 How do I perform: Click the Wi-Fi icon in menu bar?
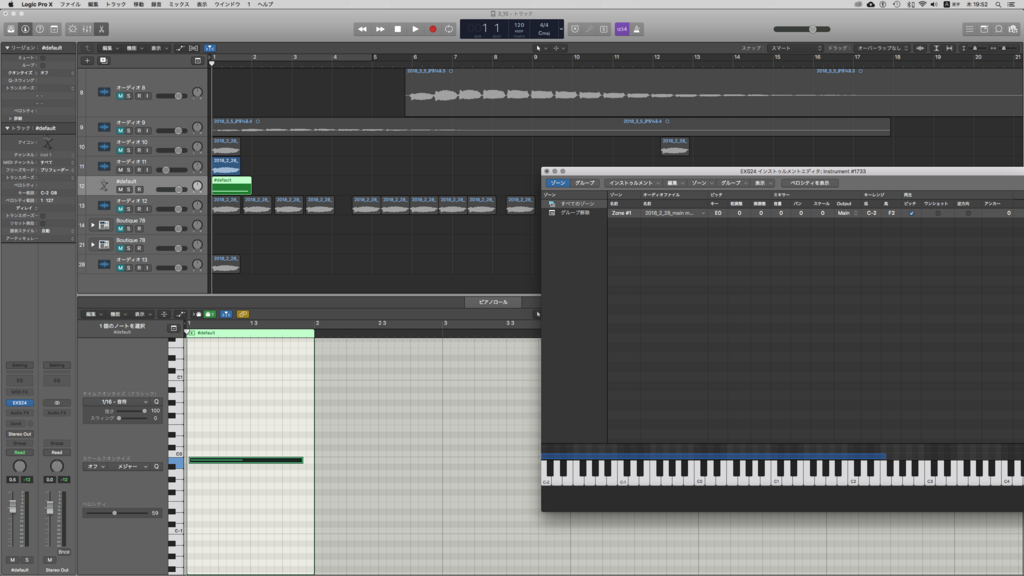(x=922, y=5)
